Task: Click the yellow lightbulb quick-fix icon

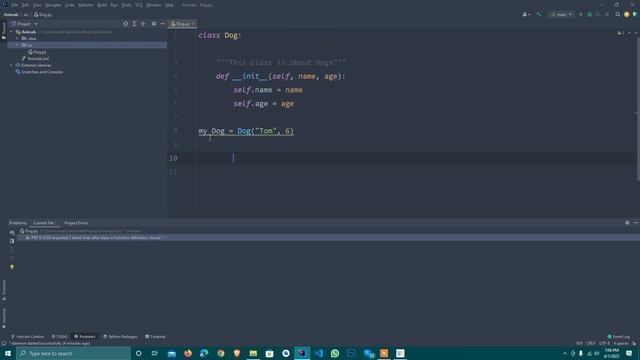Action: point(12,267)
